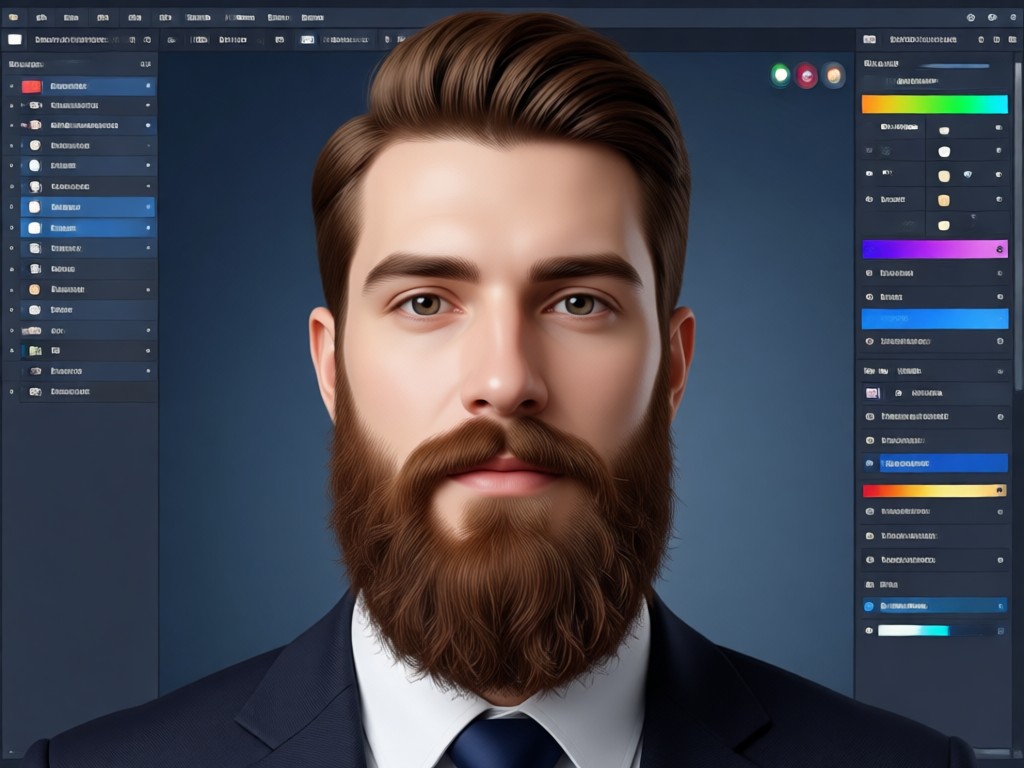Click the shield-shaped icon in the swatch grid
This screenshot has width=1024, height=768.
(x=967, y=175)
